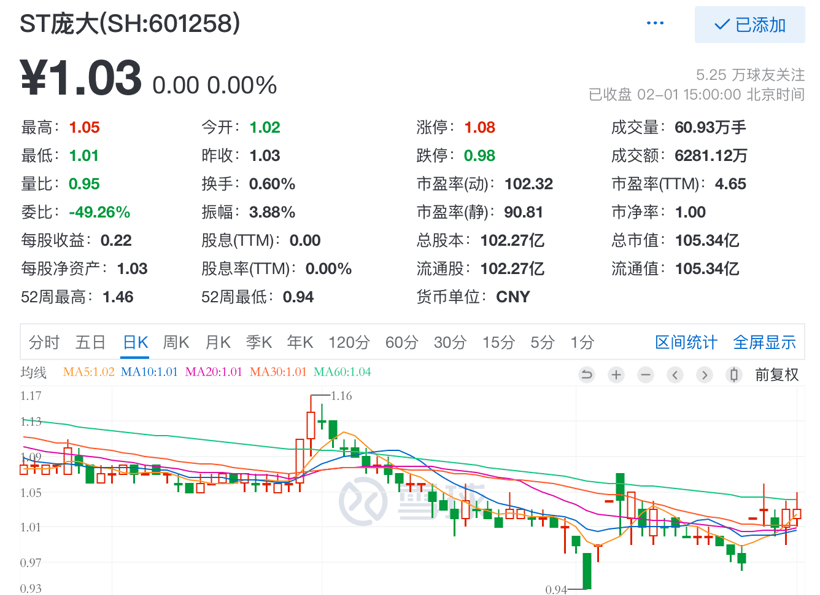
Task: Click the 跌停 0.98 value
Action: [480, 156]
